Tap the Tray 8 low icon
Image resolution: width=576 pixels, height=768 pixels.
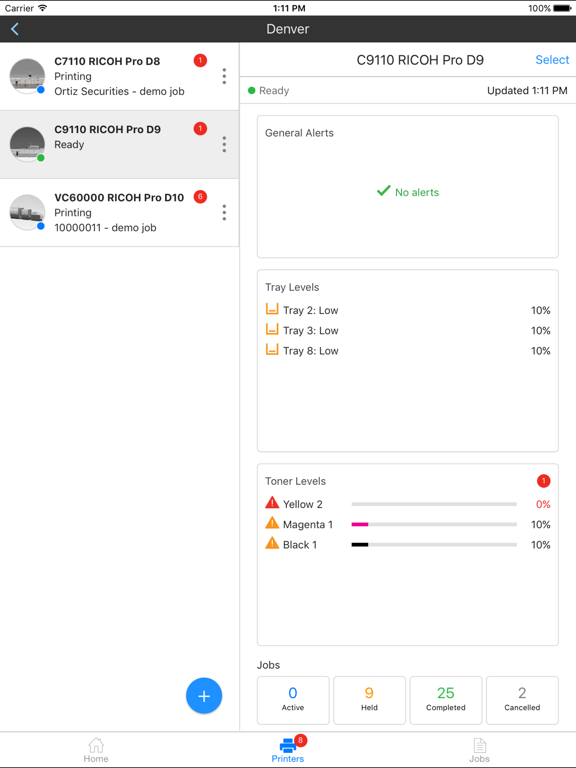(272, 349)
